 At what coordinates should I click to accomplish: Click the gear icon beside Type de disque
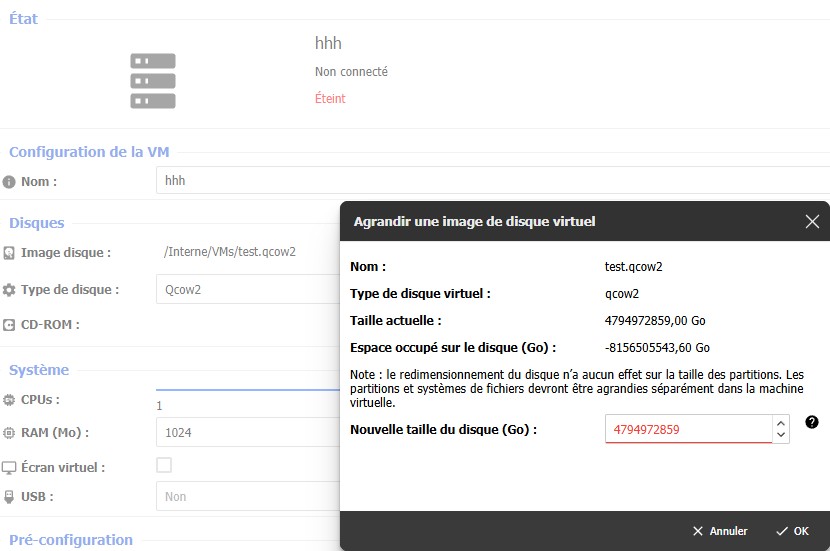point(9,290)
